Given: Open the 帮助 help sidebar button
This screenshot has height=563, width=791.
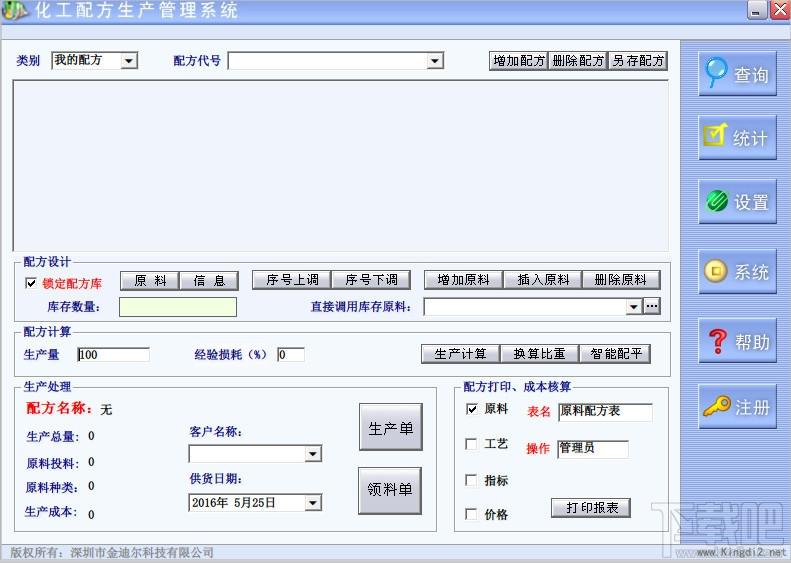Looking at the screenshot, I should pyautogui.click(x=737, y=341).
